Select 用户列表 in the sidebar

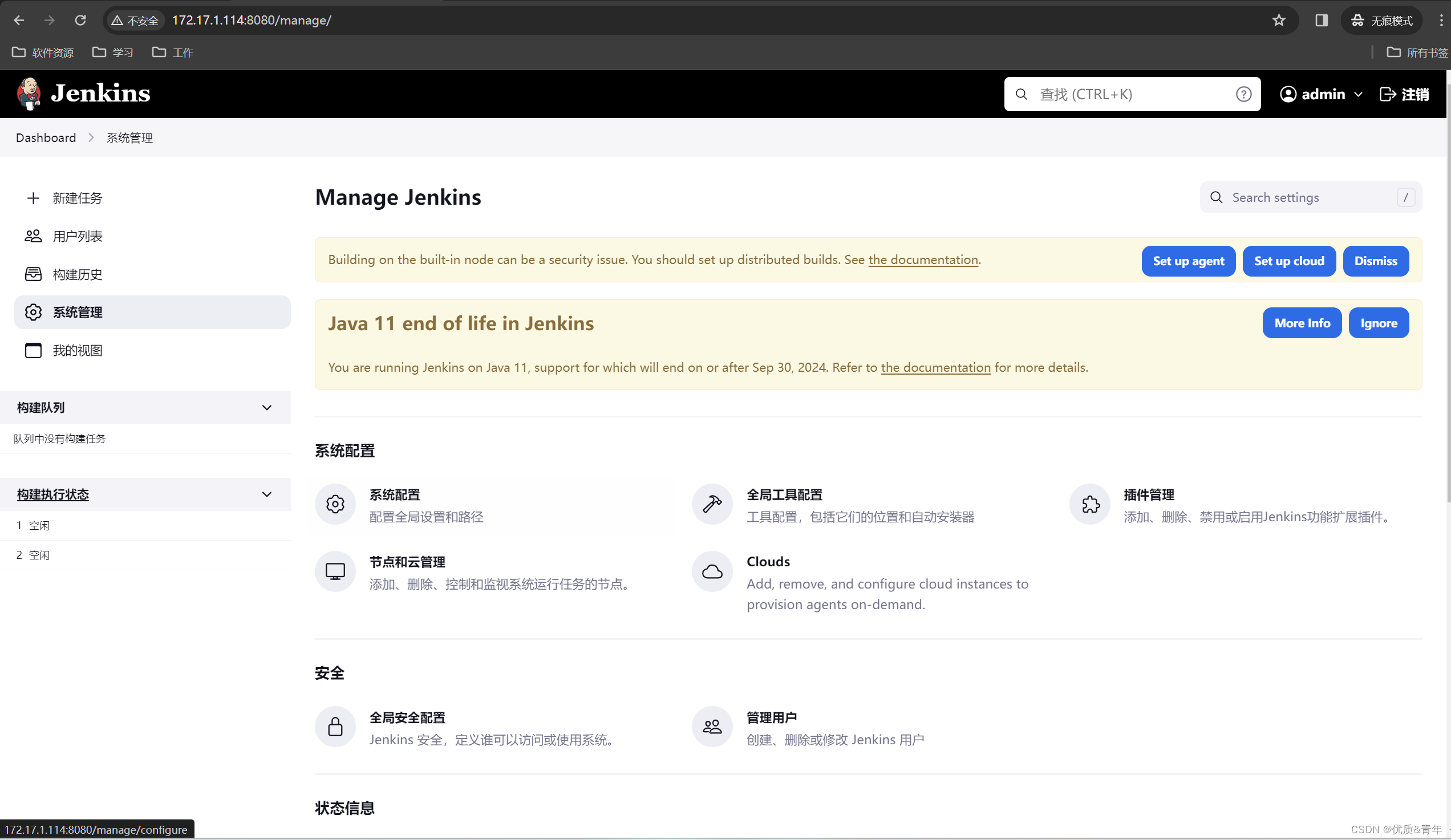click(x=152, y=236)
